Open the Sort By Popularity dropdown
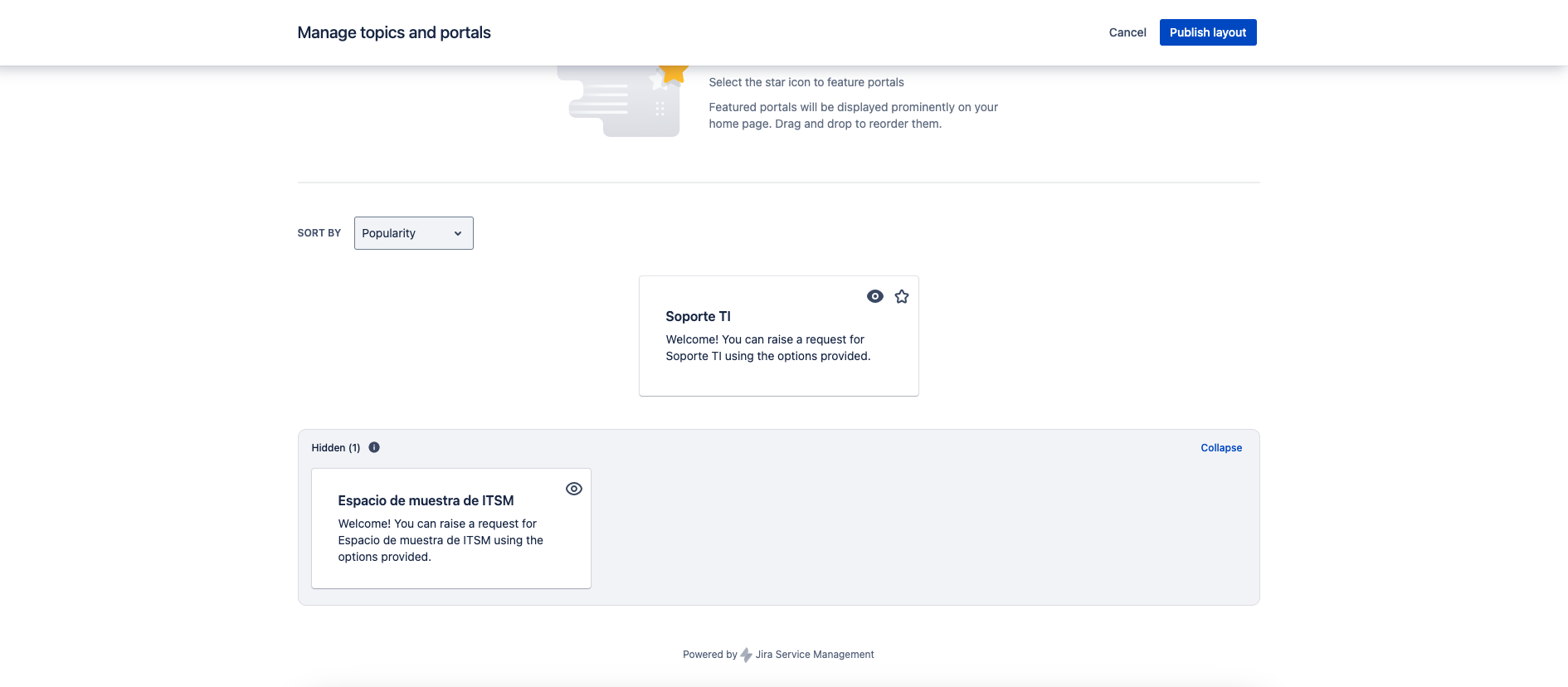The height and width of the screenshot is (687, 1568). pyautogui.click(x=412, y=233)
